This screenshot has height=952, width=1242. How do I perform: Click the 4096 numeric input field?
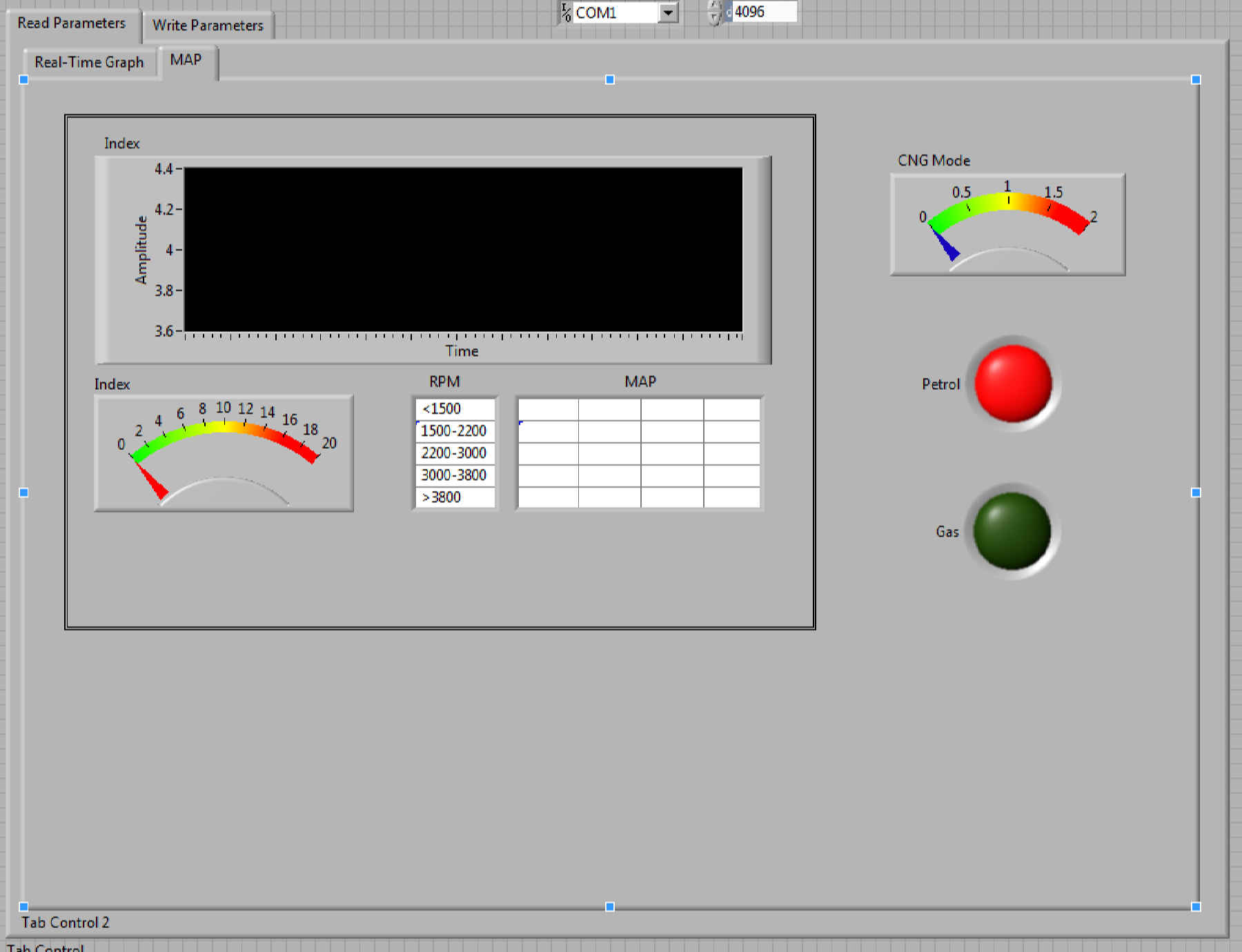(x=763, y=12)
